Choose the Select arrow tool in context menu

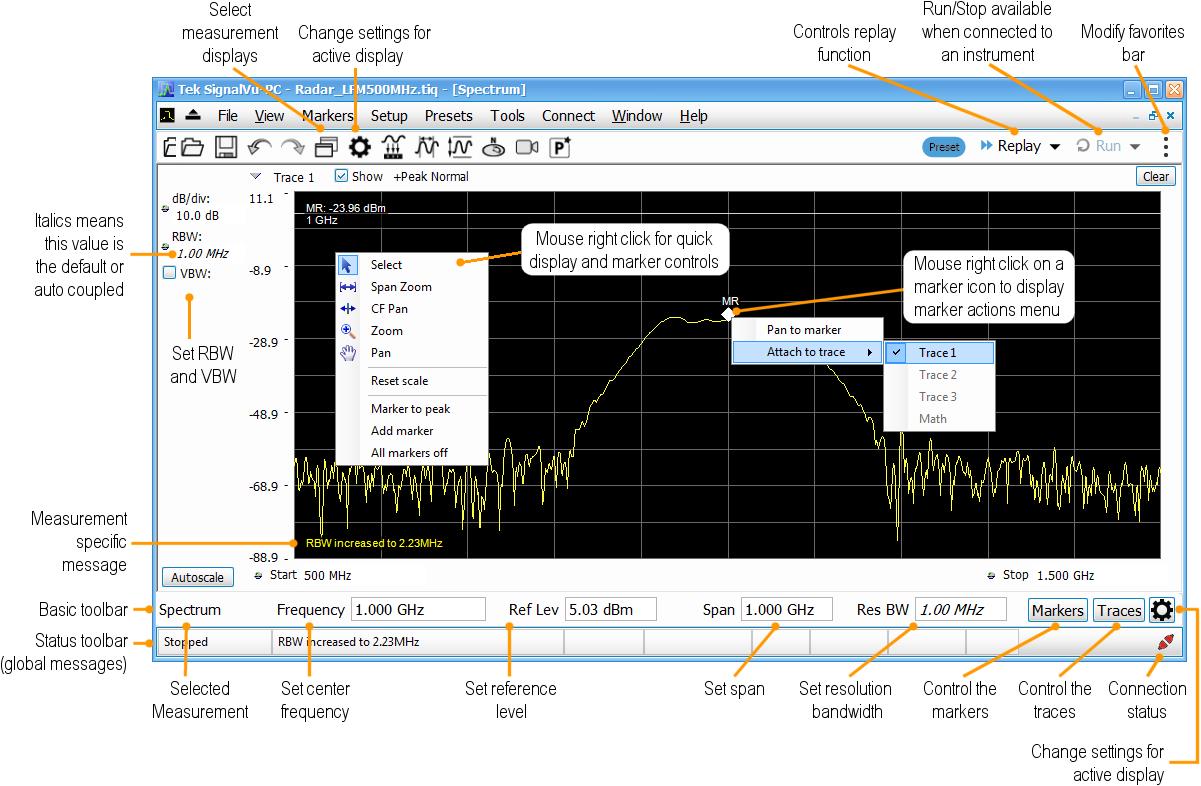point(347,265)
